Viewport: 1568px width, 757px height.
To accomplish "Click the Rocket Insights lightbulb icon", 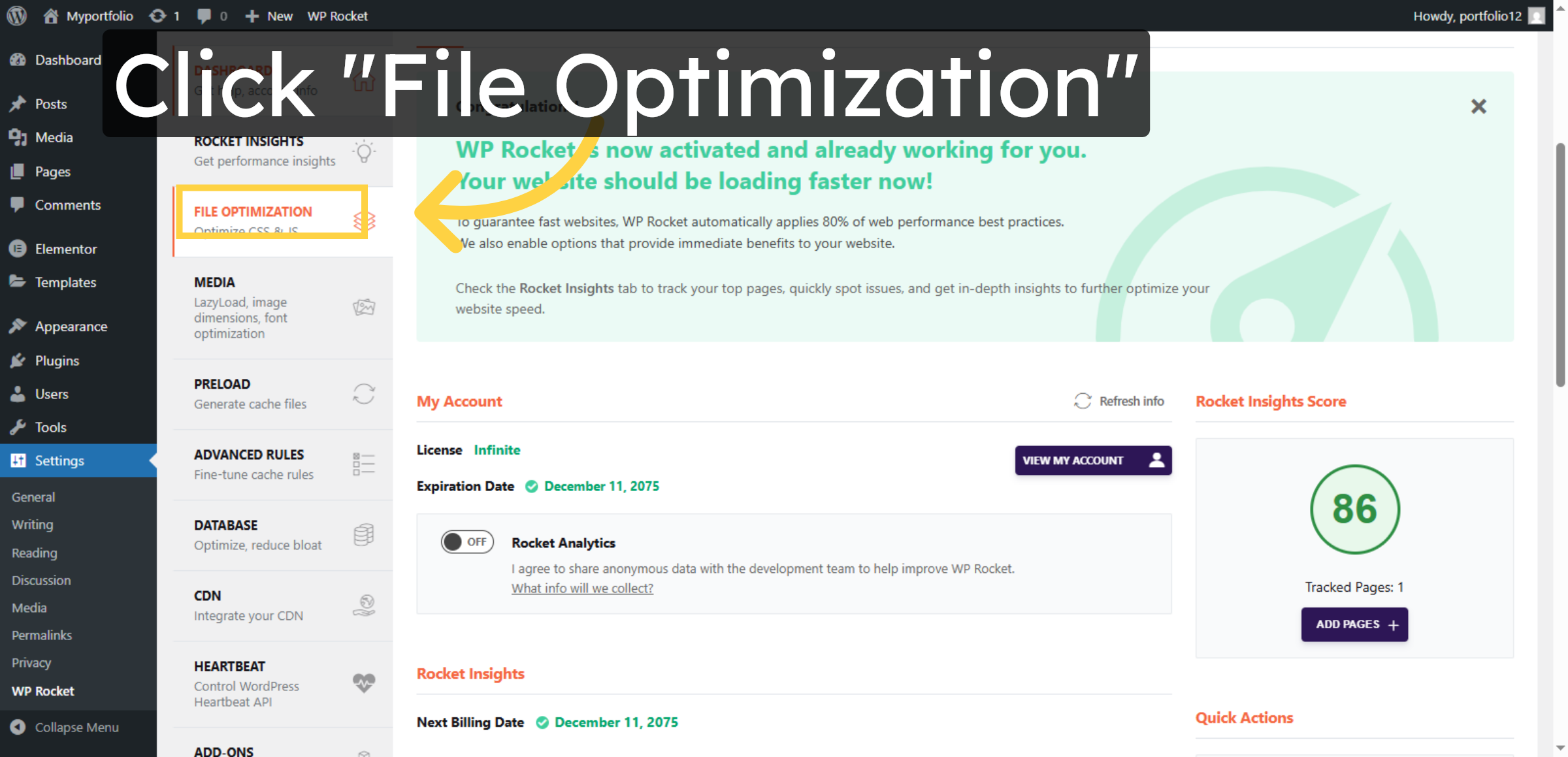I will click(364, 151).
